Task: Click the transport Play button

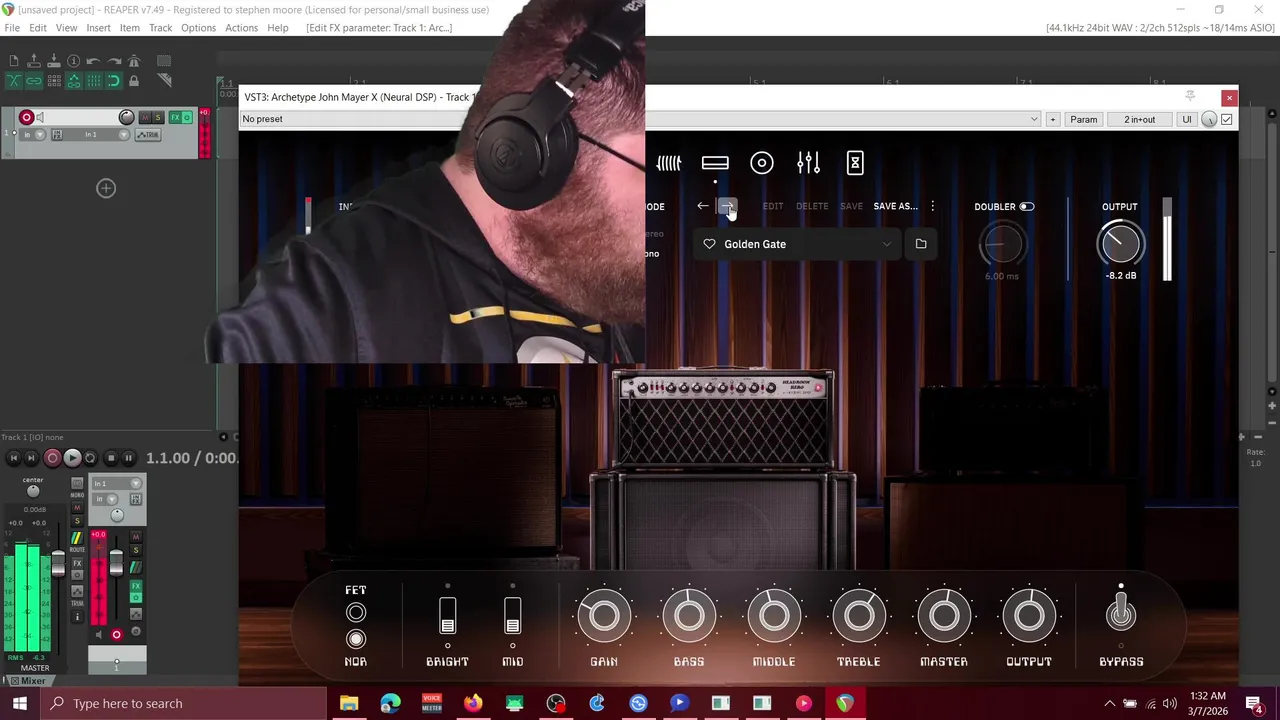Action: coord(72,457)
